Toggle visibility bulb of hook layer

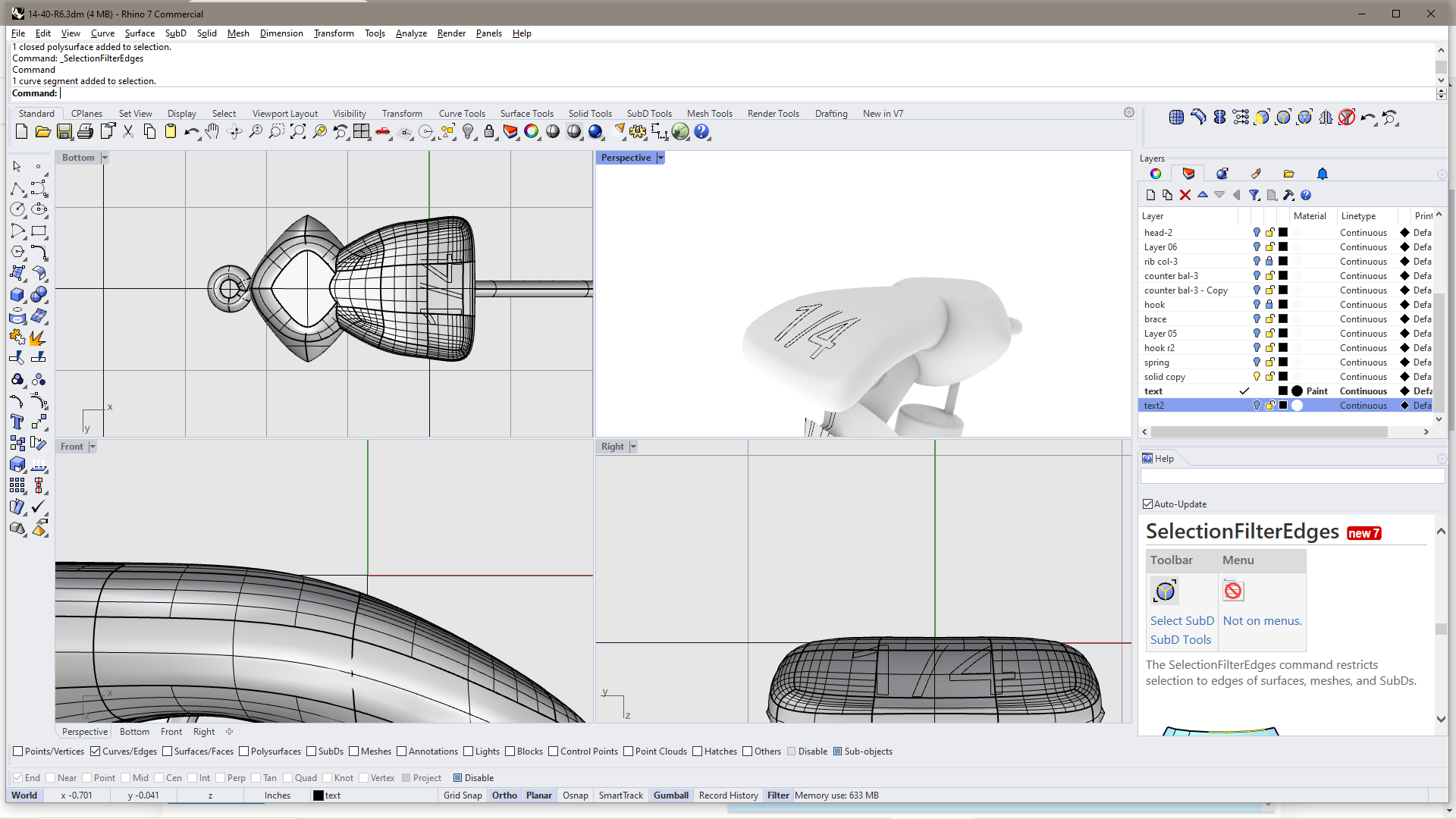coord(1257,305)
